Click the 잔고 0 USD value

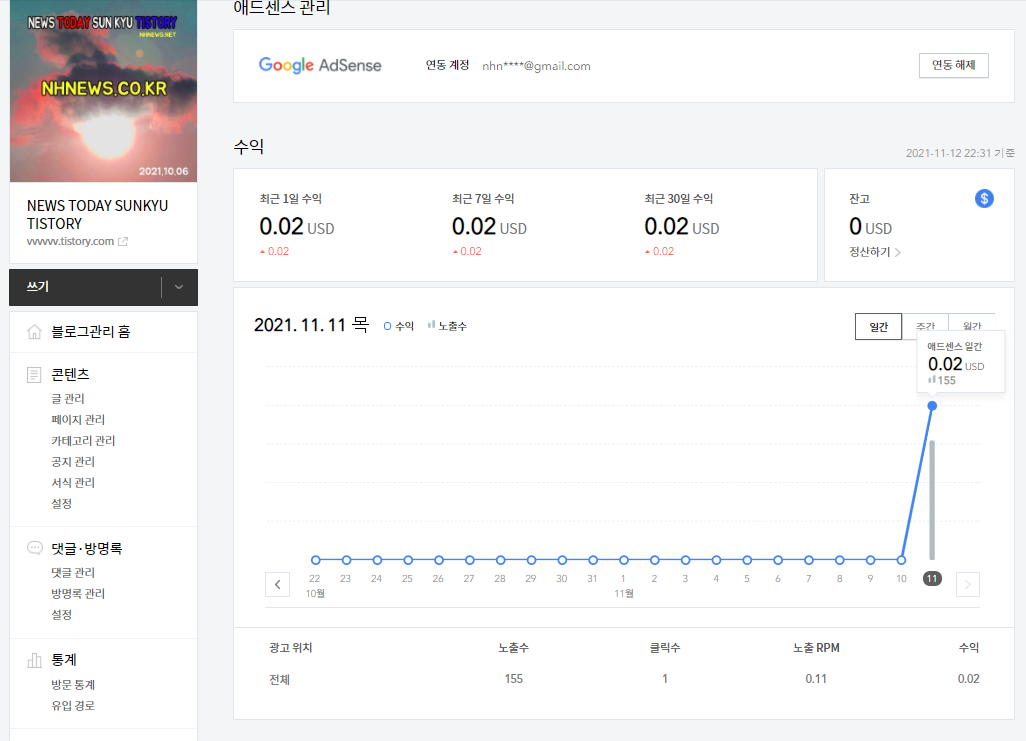pos(870,227)
